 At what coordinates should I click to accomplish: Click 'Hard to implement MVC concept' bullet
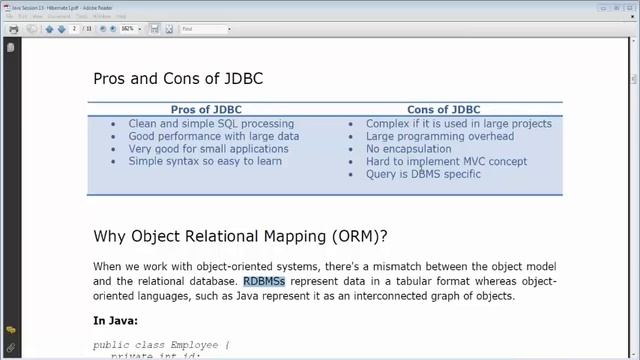(447, 162)
